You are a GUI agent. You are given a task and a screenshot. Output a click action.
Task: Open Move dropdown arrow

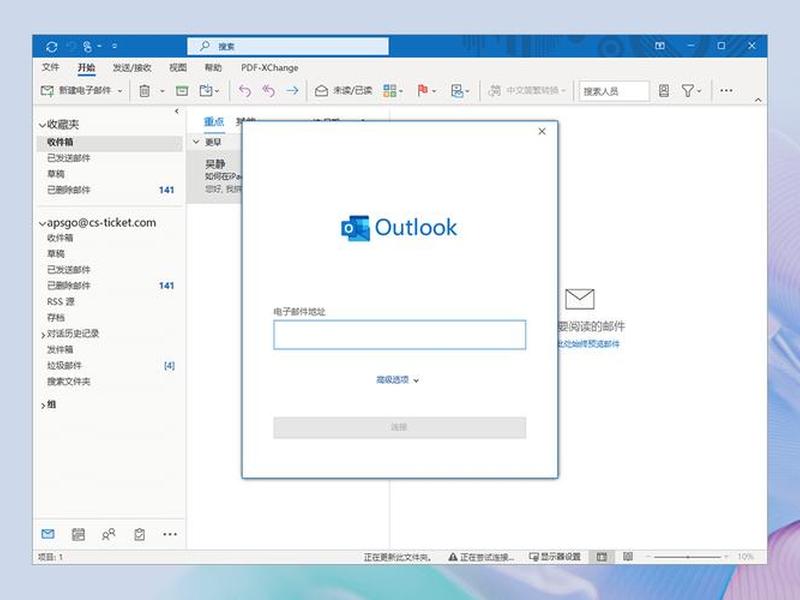click(x=217, y=91)
